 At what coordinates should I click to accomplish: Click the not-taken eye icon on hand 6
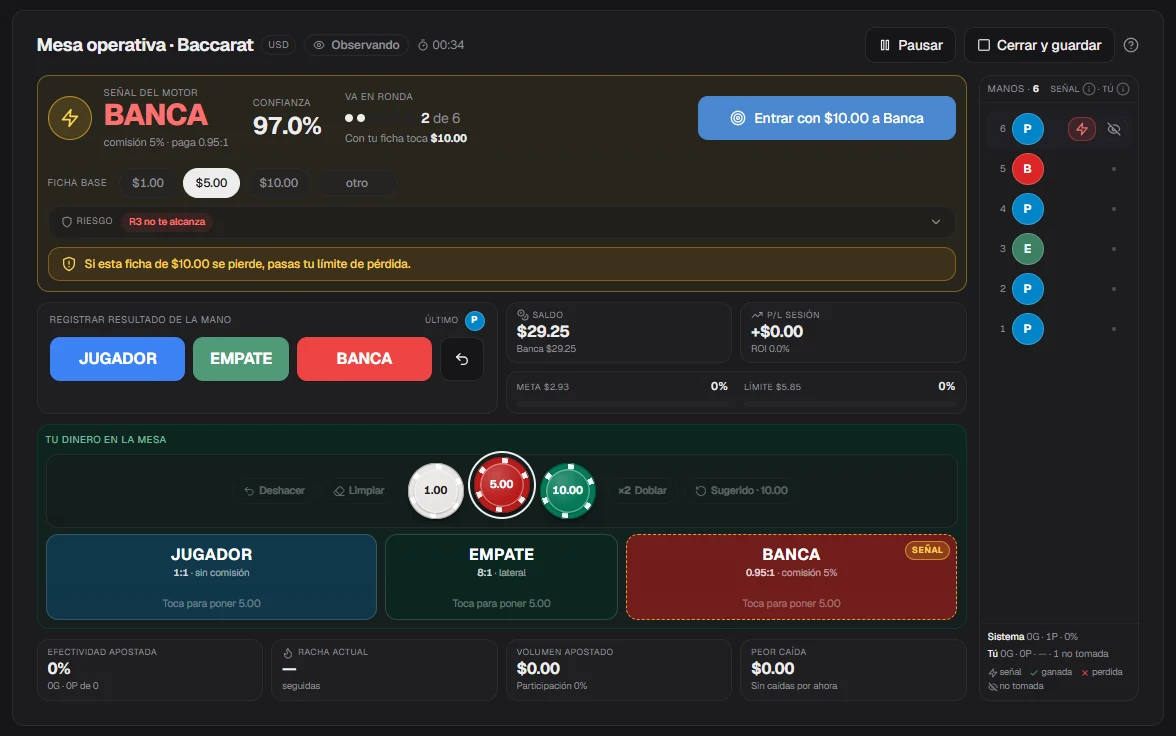pyautogui.click(x=1114, y=129)
